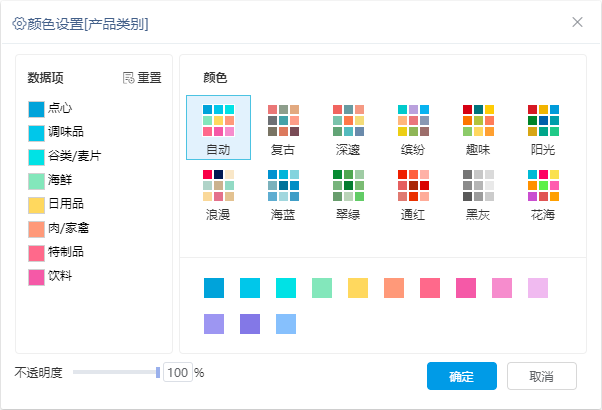This screenshot has width=602, height=410.
Task: Confirm with the 确定 button
Action: 462,376
